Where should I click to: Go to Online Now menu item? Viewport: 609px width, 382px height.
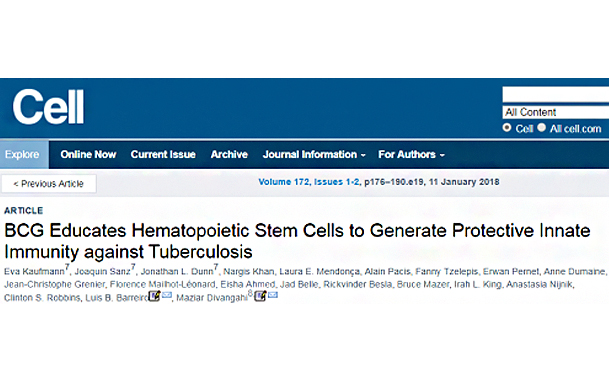(88, 155)
